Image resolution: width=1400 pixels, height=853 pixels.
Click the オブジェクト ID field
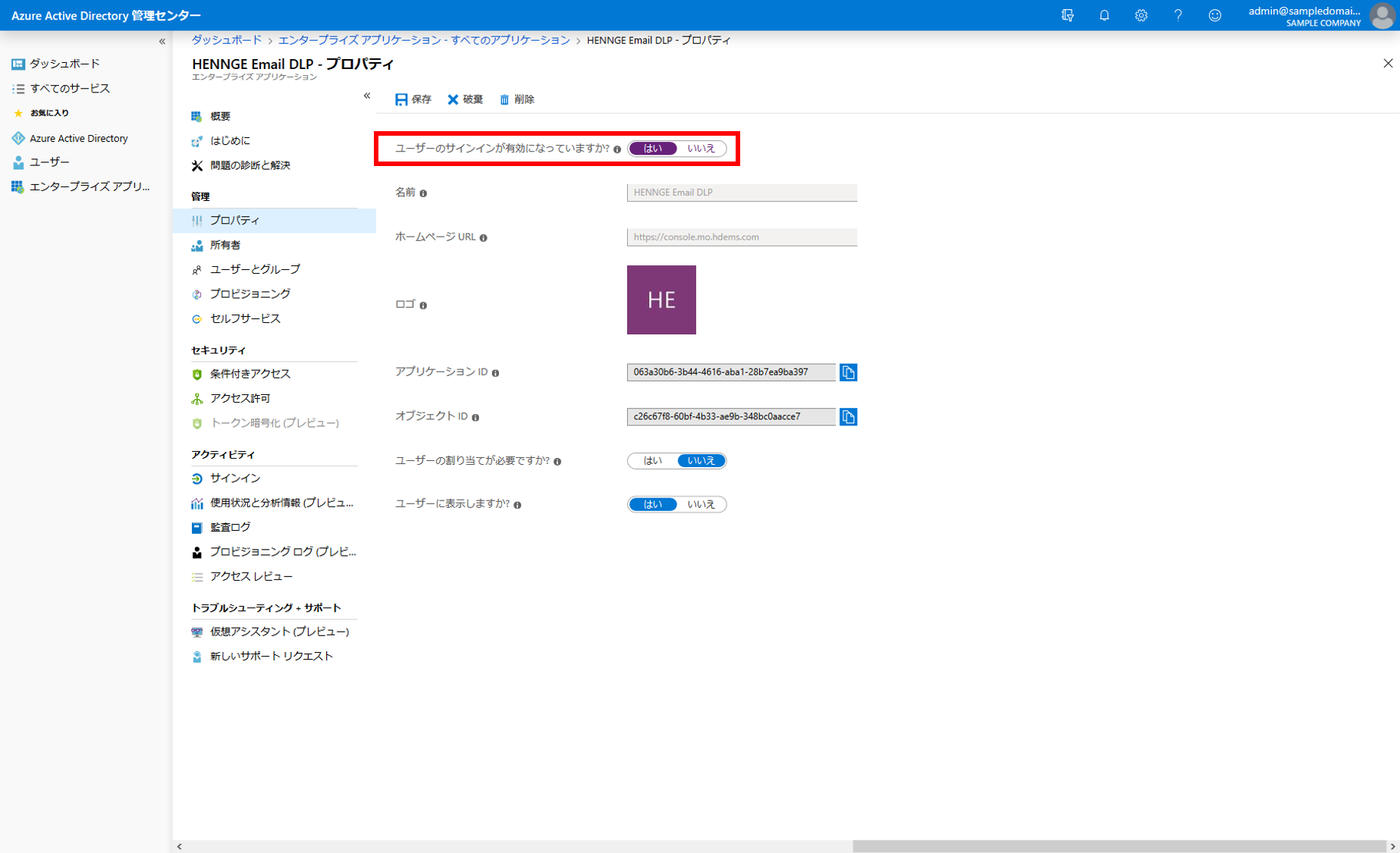tap(731, 416)
